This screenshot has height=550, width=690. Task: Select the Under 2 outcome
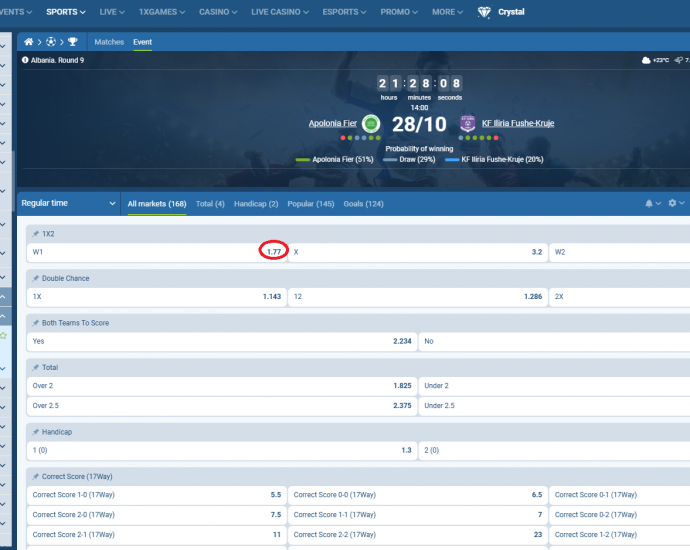tap(554, 385)
